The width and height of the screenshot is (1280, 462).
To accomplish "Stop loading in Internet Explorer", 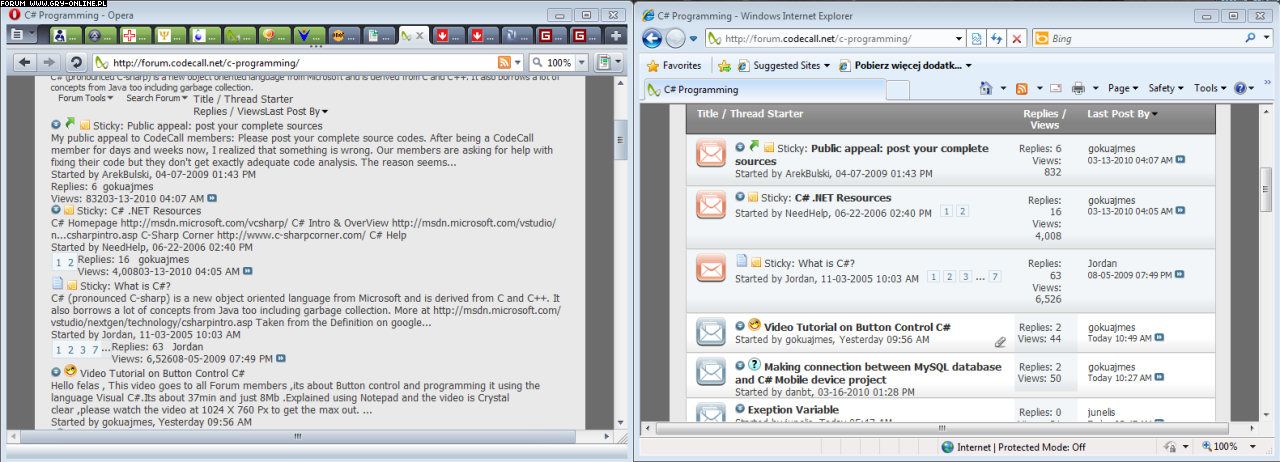I will coord(1017,38).
